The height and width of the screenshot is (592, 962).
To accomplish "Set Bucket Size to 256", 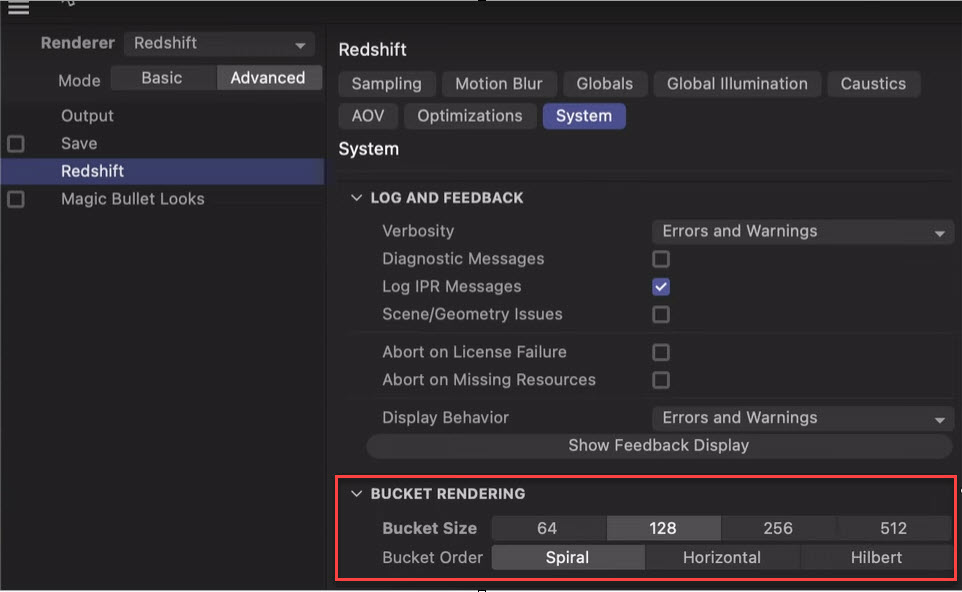I will pos(778,528).
